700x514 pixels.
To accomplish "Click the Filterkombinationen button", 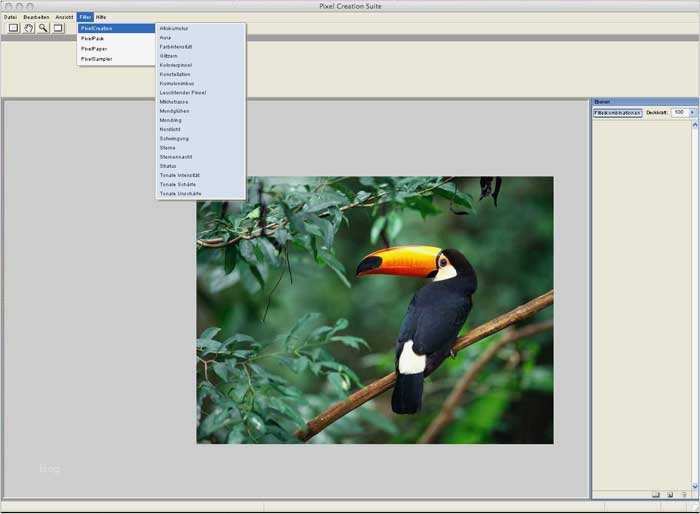I will point(617,112).
